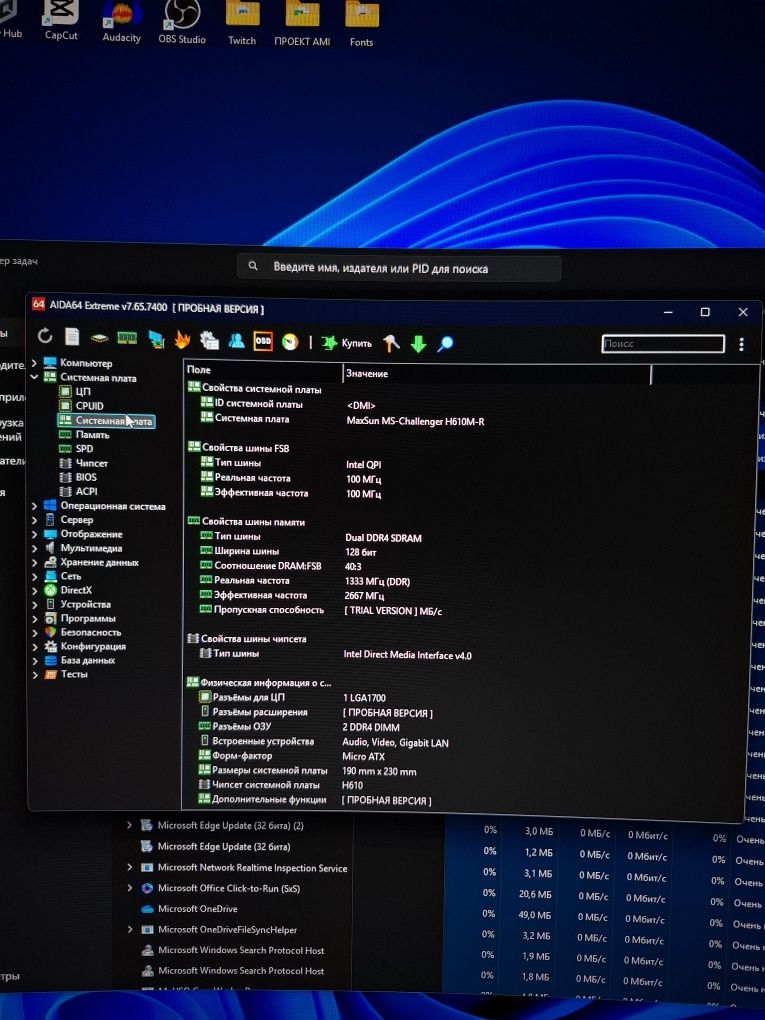The image size is (765, 1020).
Task: Expand Microsoft Office Click-to-Run (SxS) row
Action: 129,888
